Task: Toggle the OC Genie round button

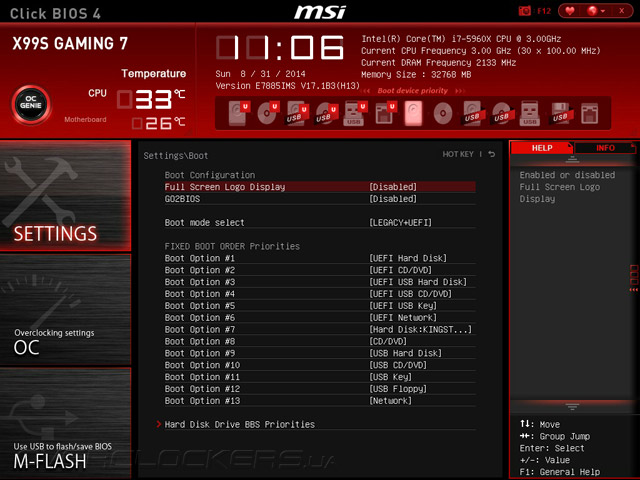Action: click(x=31, y=104)
